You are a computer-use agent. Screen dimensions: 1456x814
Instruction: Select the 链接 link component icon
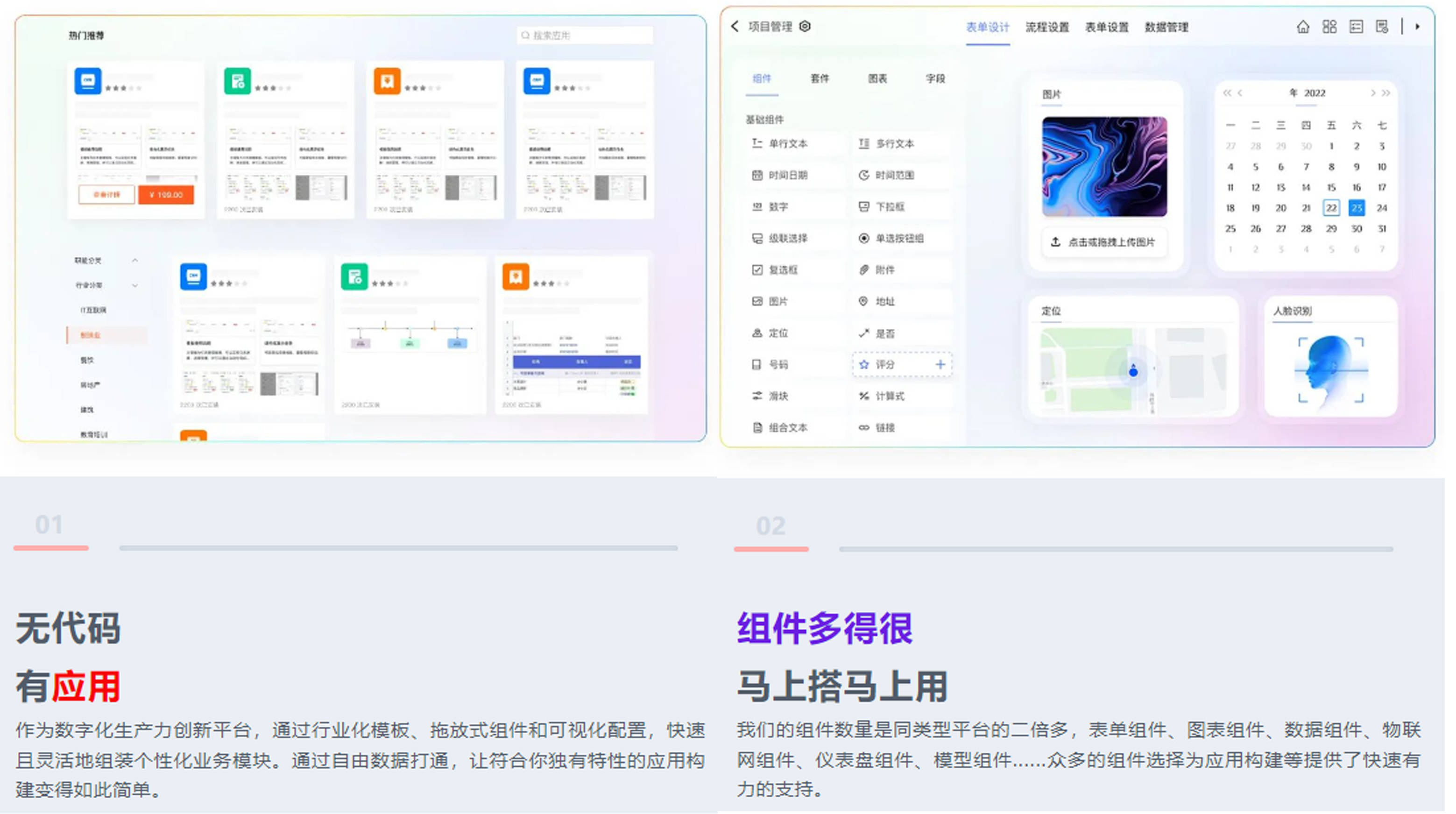point(864,427)
